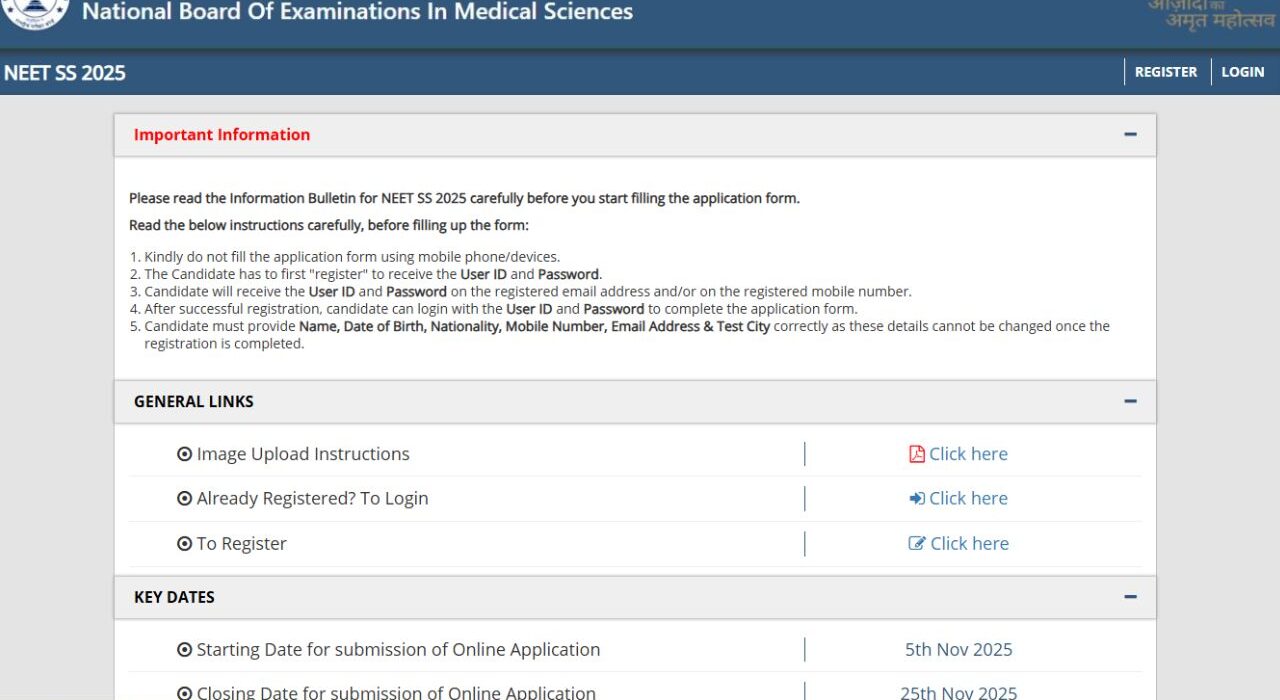The height and width of the screenshot is (700, 1280).
Task: Click the bullseye icon beside Already Registered
Action: 184,498
